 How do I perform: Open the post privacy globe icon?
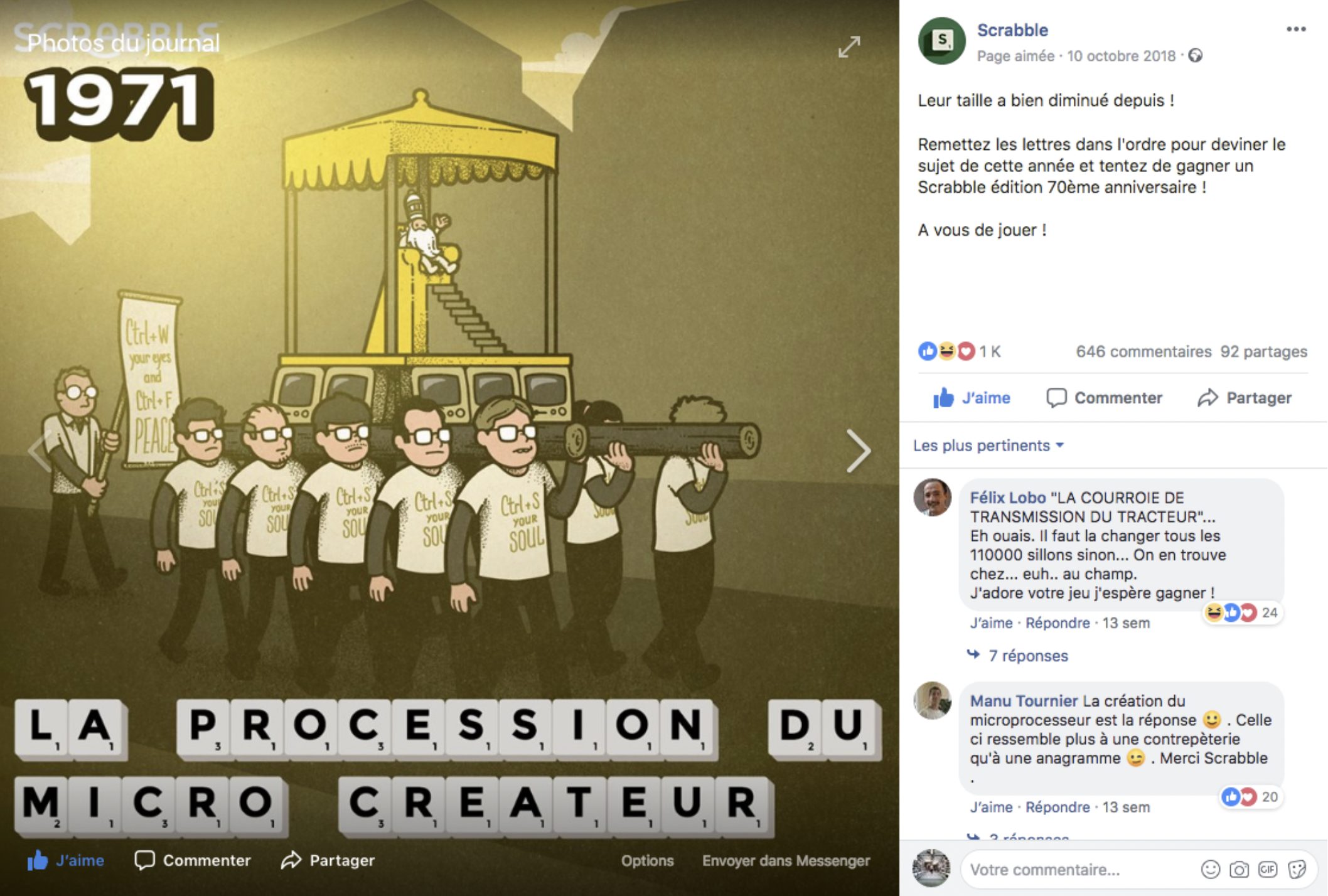[x=1196, y=56]
